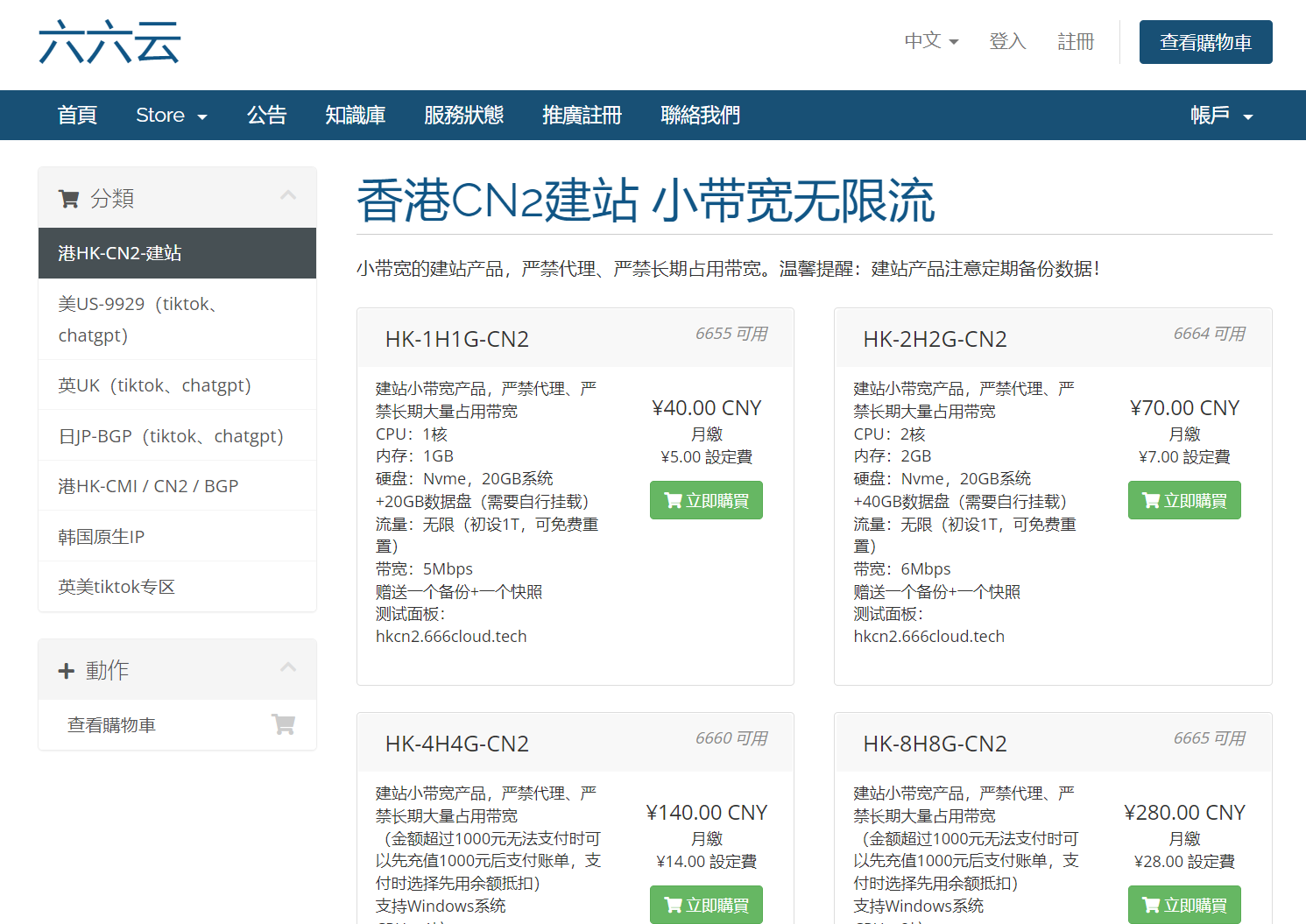Open the 帳戶 account dropdown
This screenshot has width=1306, height=924.
coord(1221,116)
